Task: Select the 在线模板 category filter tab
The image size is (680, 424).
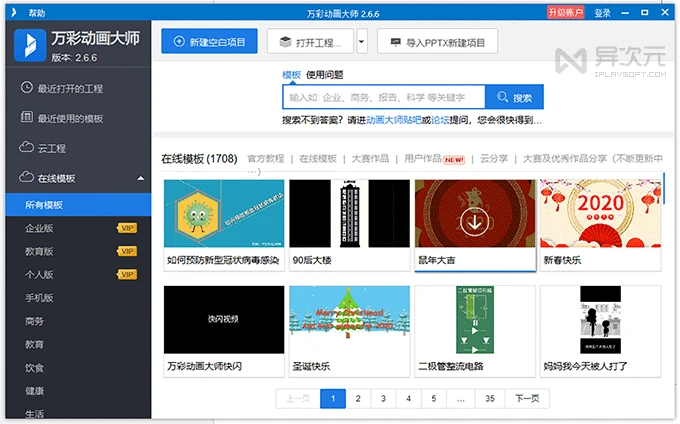Action: [x=318, y=159]
